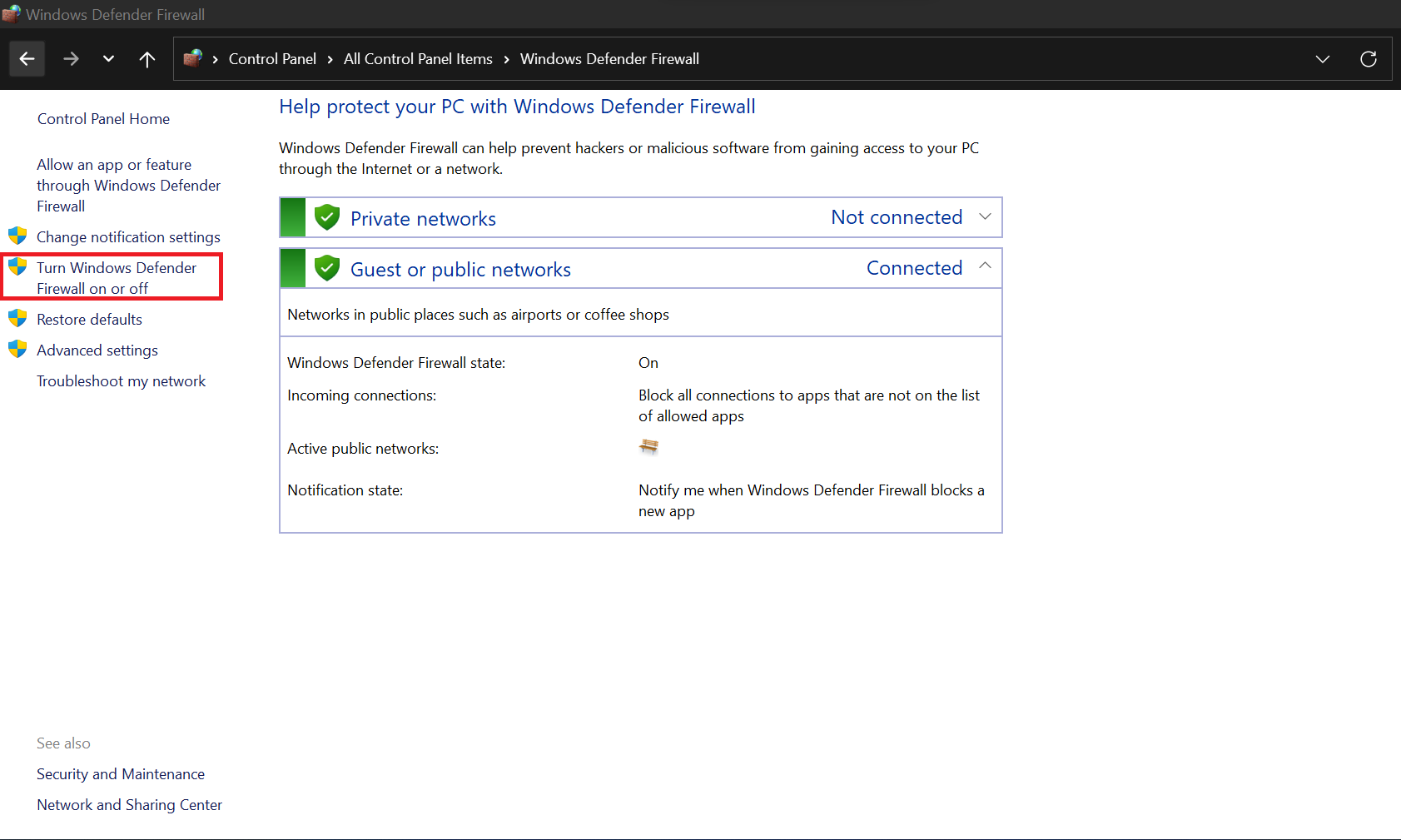Viewport: 1401px width, 840px height.
Task: Open recent locations dropdown chevron
Action: click(x=108, y=59)
